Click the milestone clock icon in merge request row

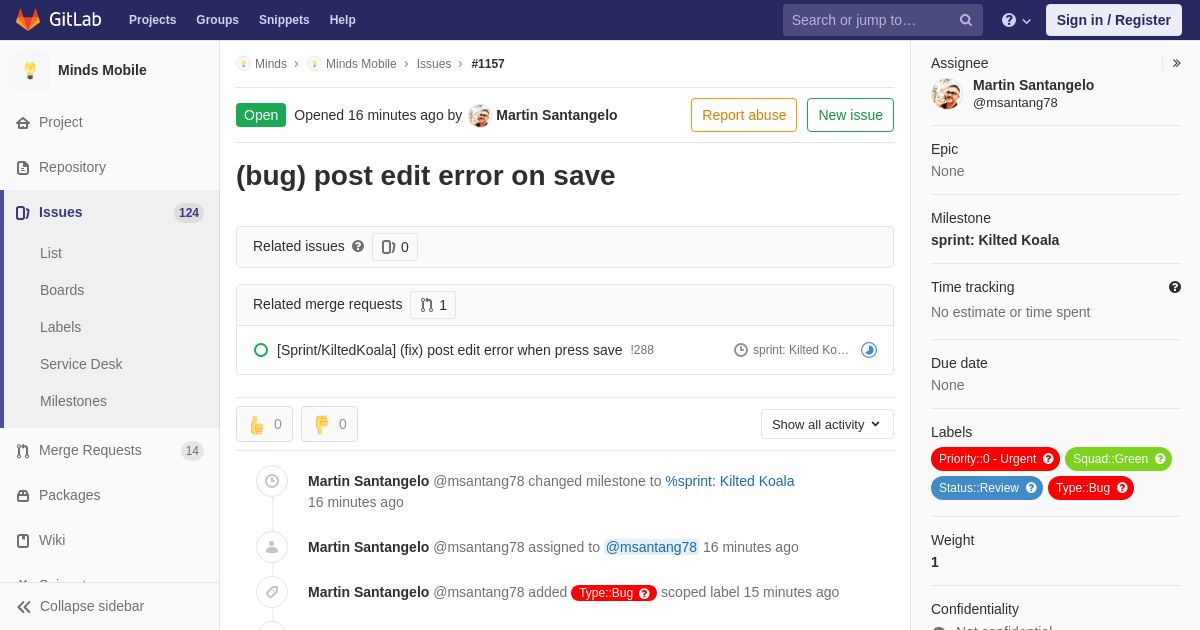pos(741,350)
